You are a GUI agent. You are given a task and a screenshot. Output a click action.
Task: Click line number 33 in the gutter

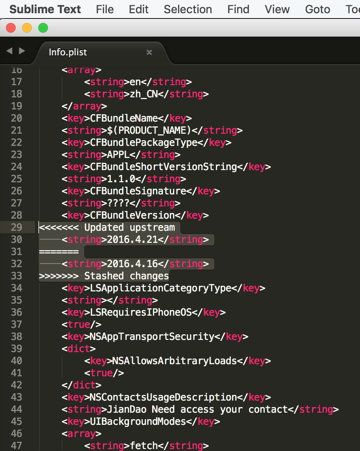pos(16,276)
